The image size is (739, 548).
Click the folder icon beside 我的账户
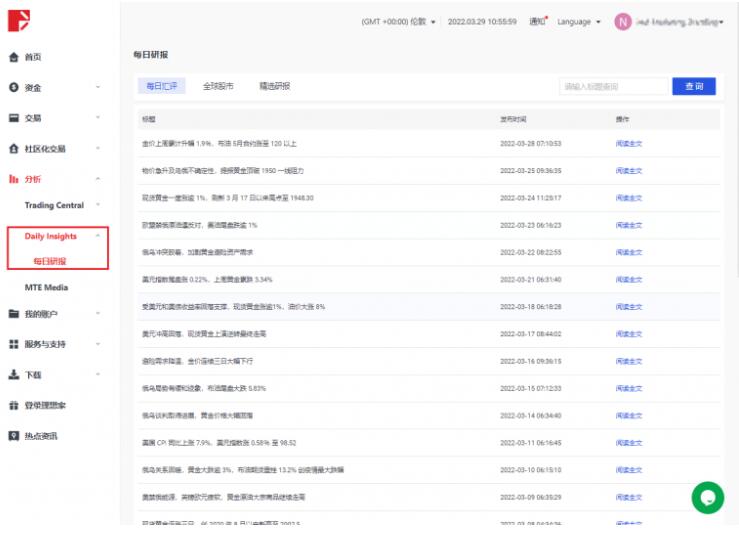[14, 314]
